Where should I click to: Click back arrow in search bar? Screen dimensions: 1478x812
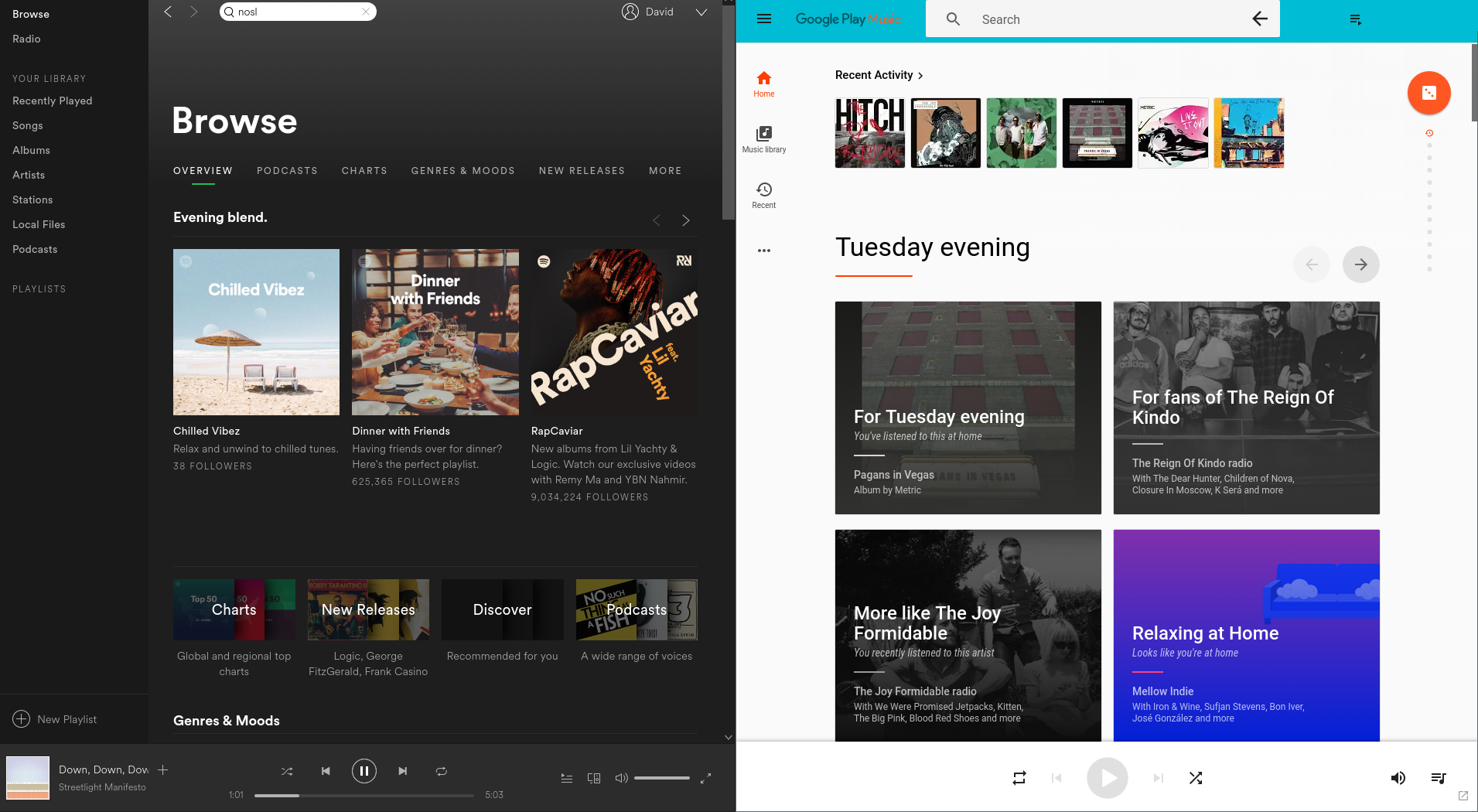click(1260, 19)
